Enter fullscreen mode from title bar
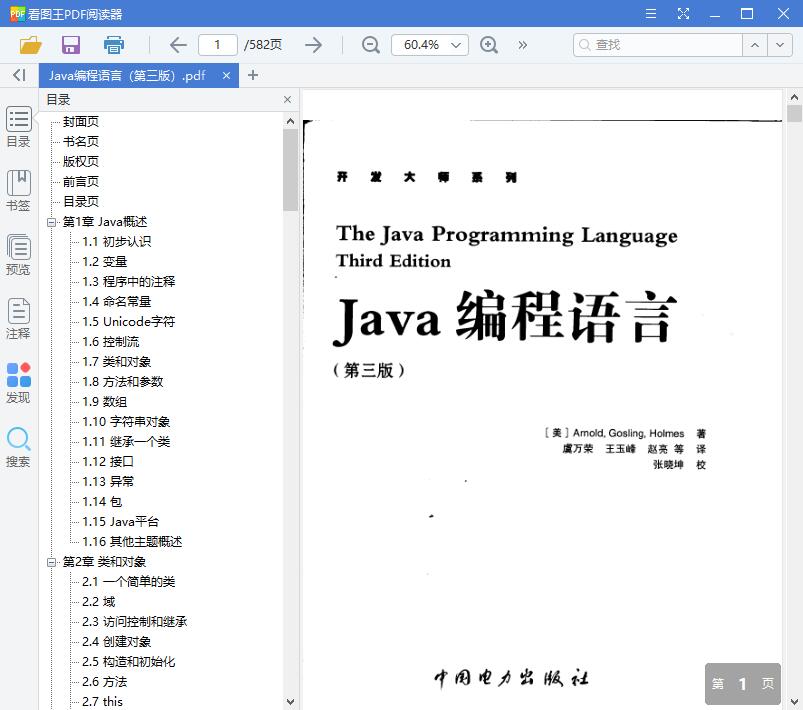This screenshot has width=803, height=710. point(683,14)
